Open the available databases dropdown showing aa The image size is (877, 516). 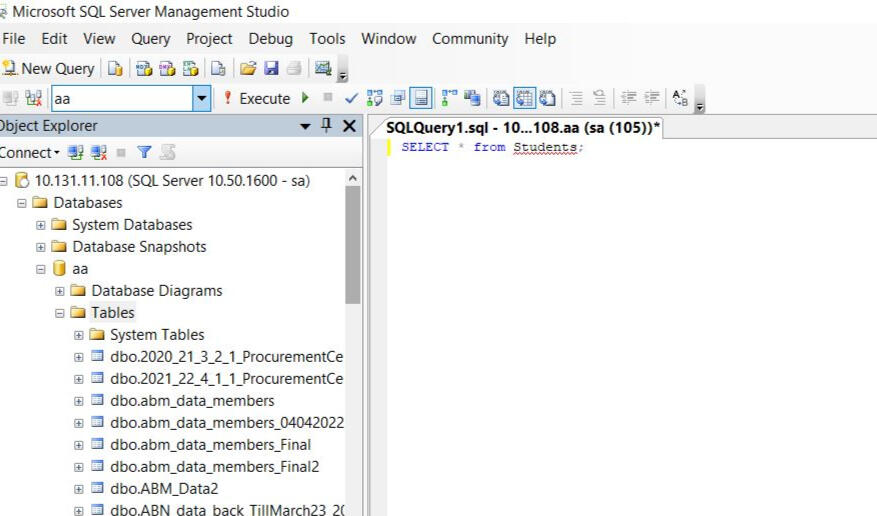click(202, 98)
